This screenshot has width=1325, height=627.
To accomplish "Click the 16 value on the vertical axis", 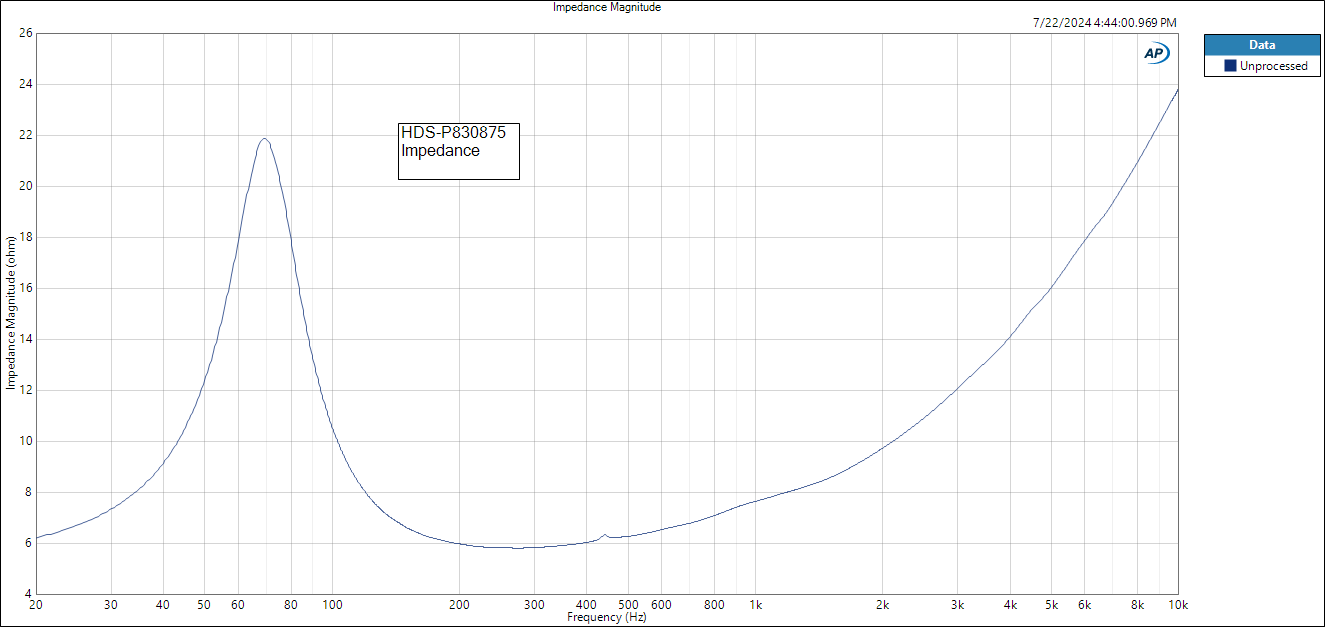I will (26, 288).
